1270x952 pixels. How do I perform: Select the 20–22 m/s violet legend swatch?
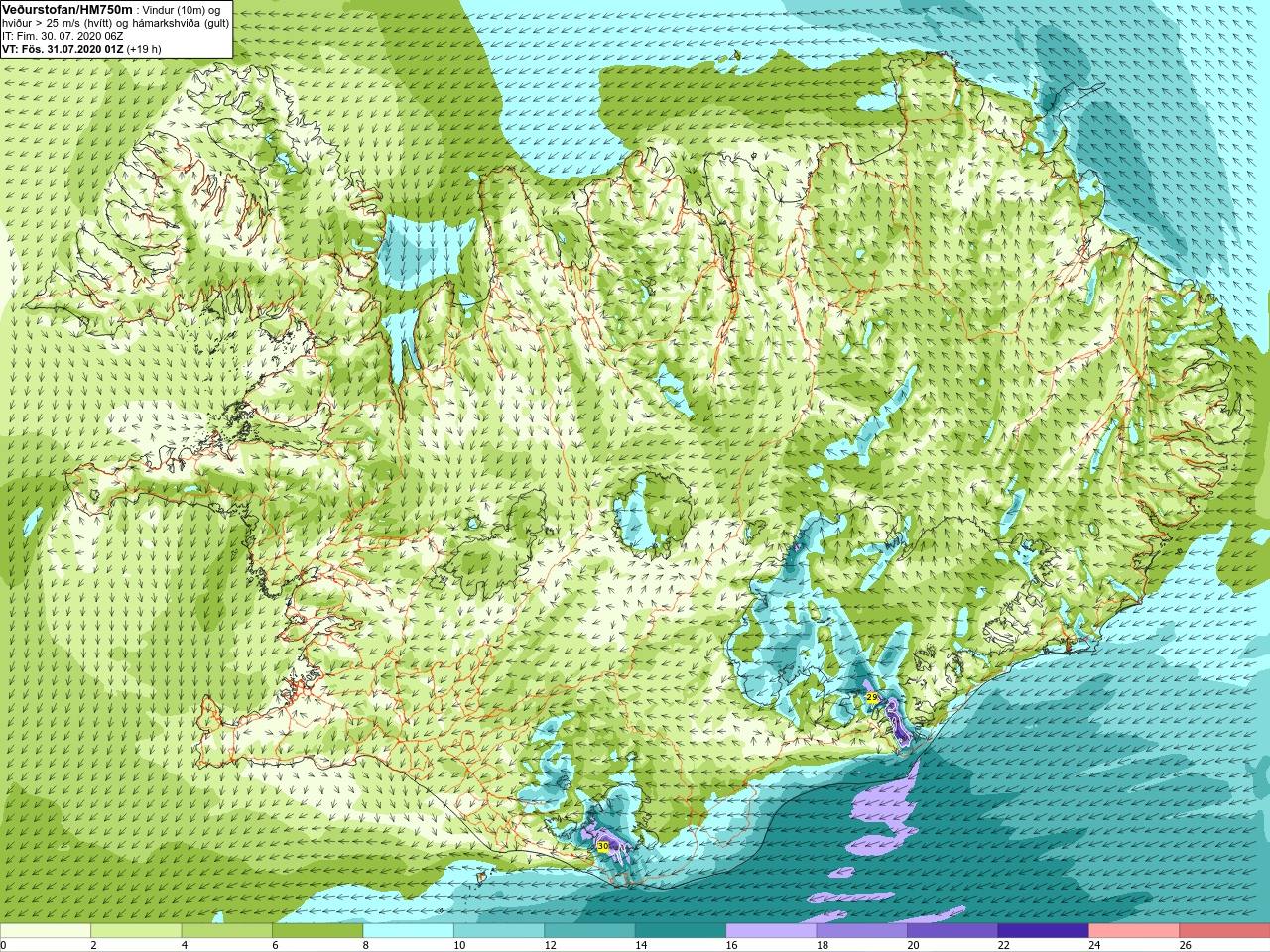952,931
